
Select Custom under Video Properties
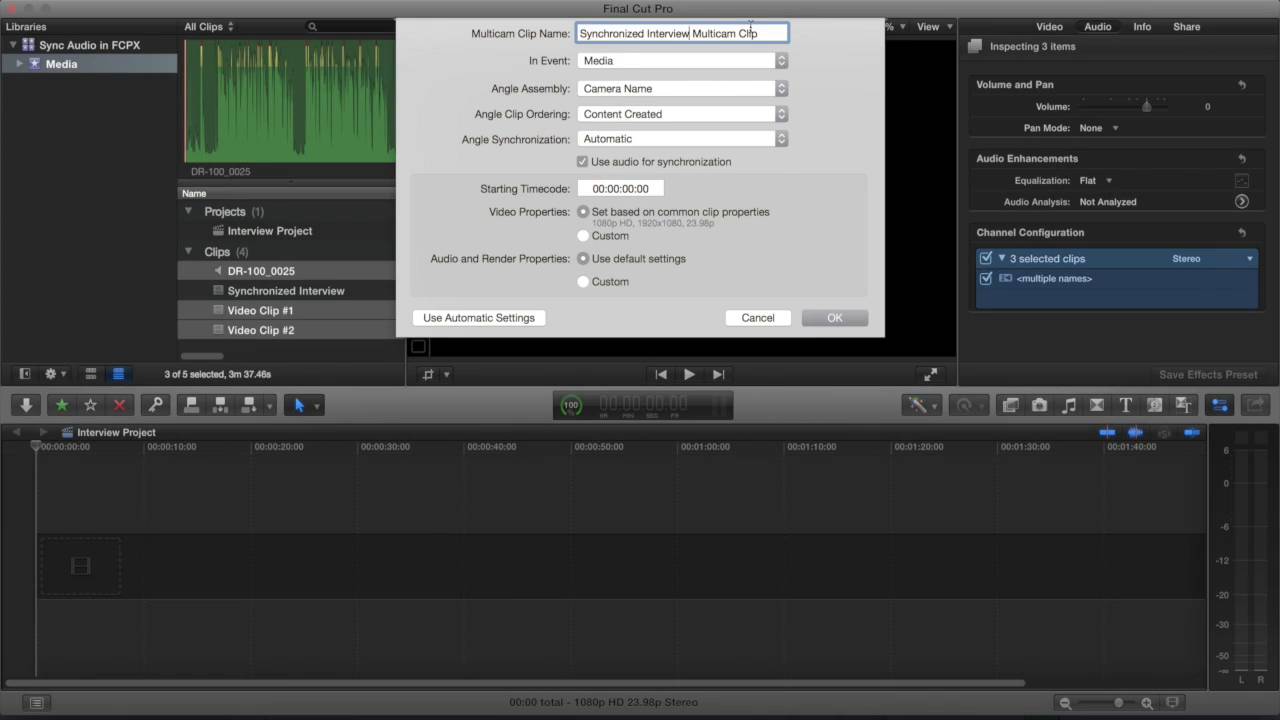point(583,236)
